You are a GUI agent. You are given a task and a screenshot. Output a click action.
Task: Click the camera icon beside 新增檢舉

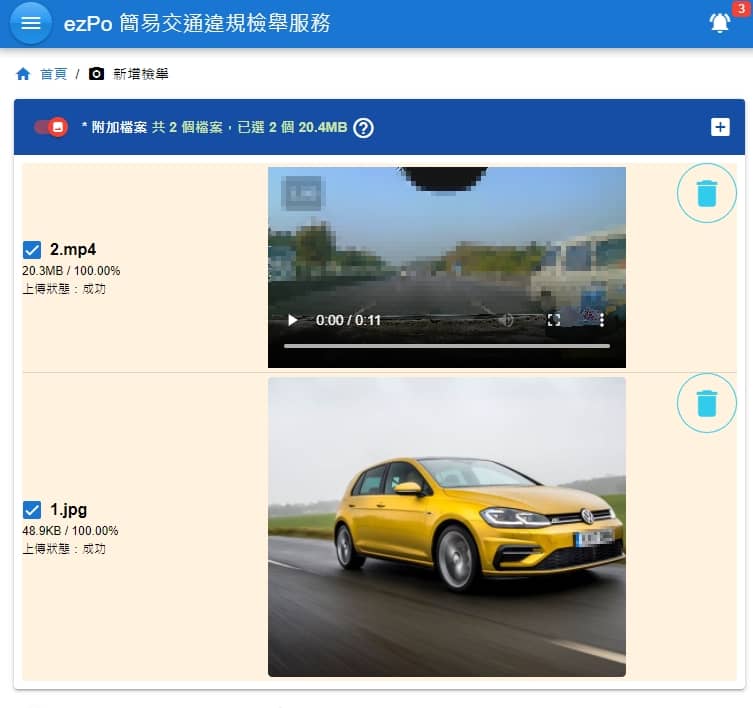coord(96,74)
